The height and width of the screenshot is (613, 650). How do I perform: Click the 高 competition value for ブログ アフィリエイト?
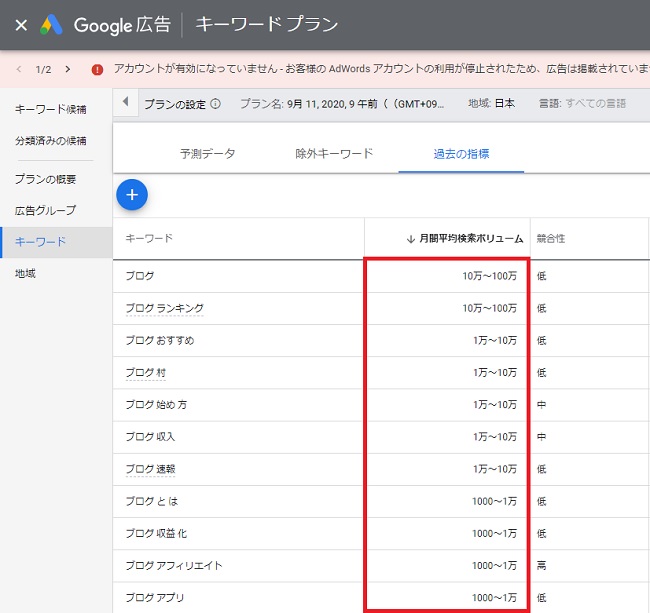point(541,566)
